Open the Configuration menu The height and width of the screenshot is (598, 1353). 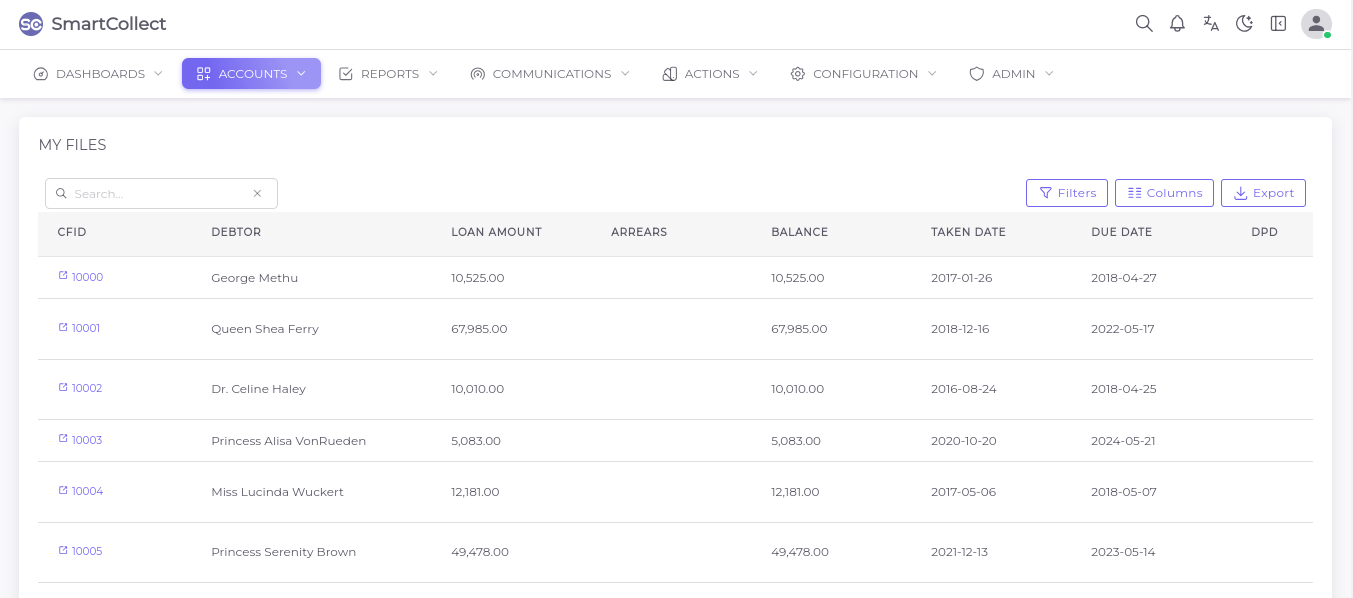pos(863,74)
